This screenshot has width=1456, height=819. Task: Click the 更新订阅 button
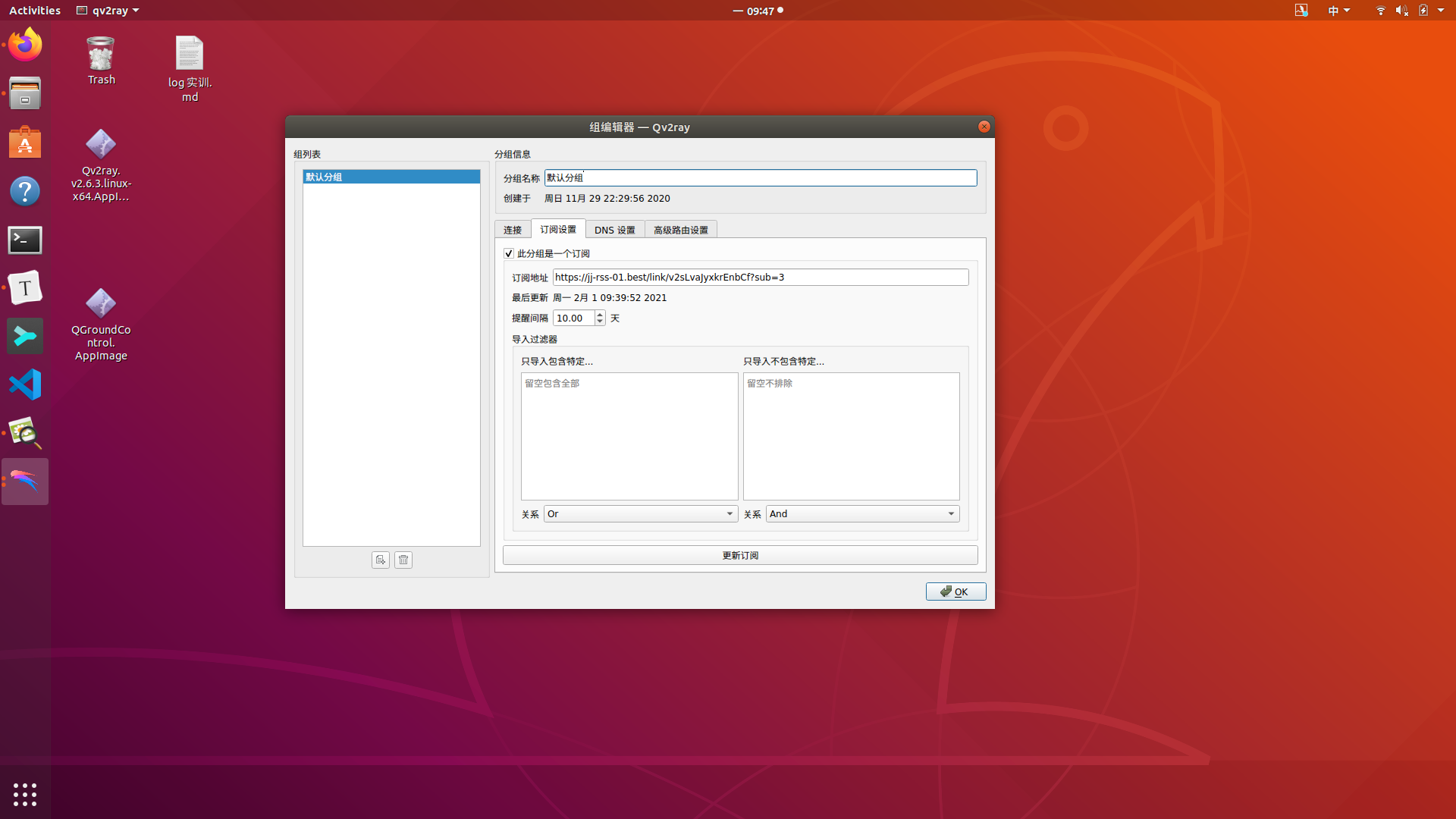740,556
